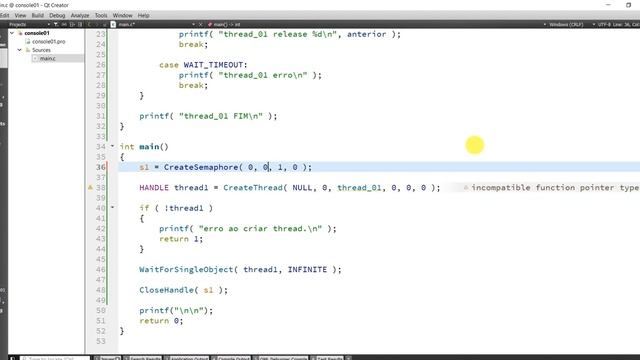This screenshot has height=360, width=640.
Task: Click line number 46 in the gutter
Action: 101,269
